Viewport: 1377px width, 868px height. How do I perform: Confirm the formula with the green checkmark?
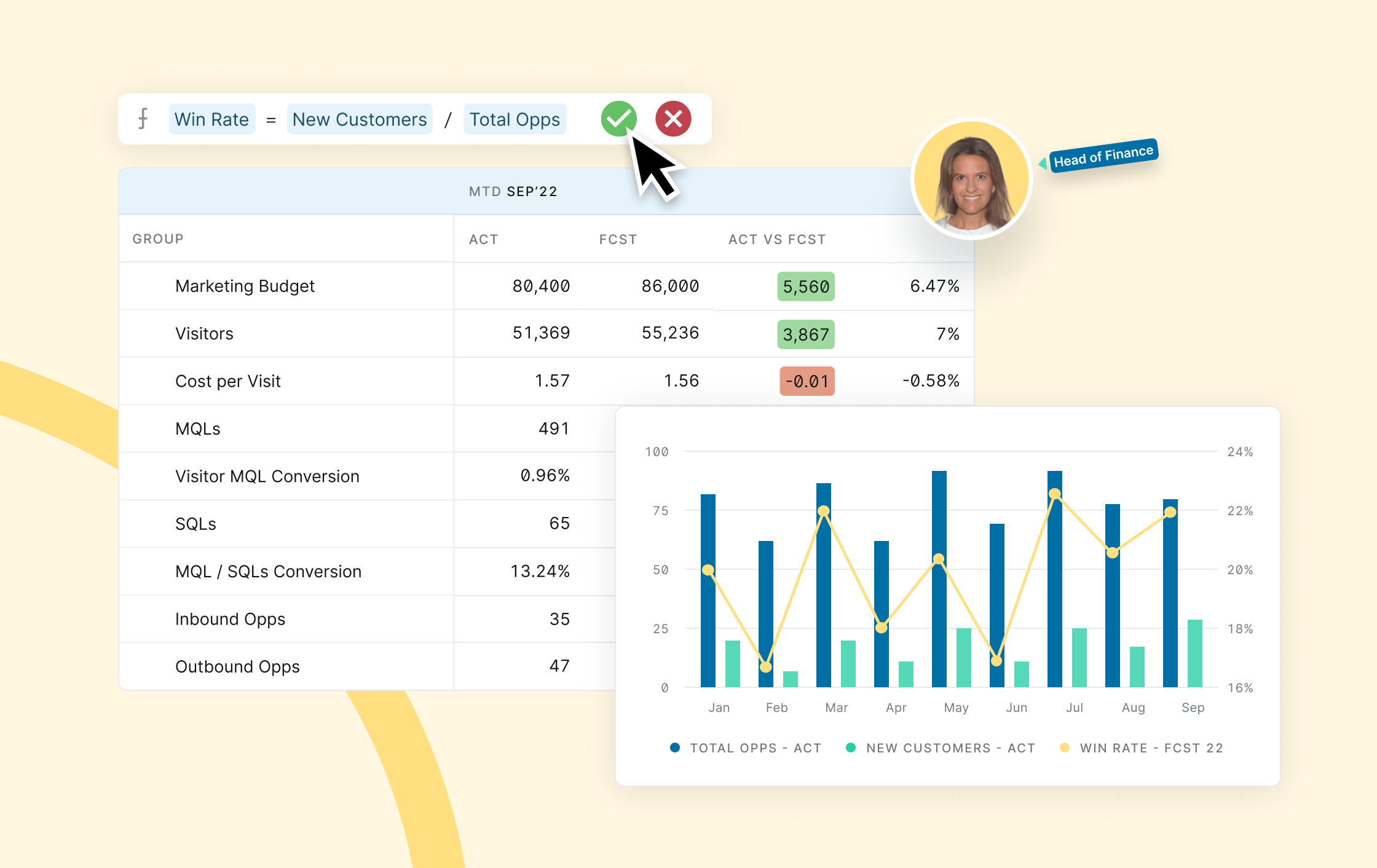[x=619, y=119]
